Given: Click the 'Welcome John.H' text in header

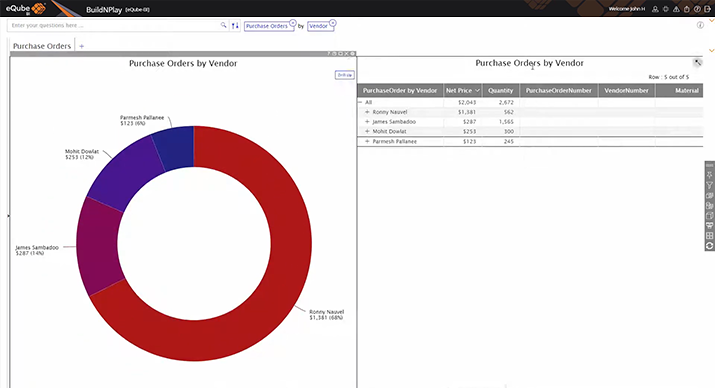Looking at the screenshot, I should 627,9.
